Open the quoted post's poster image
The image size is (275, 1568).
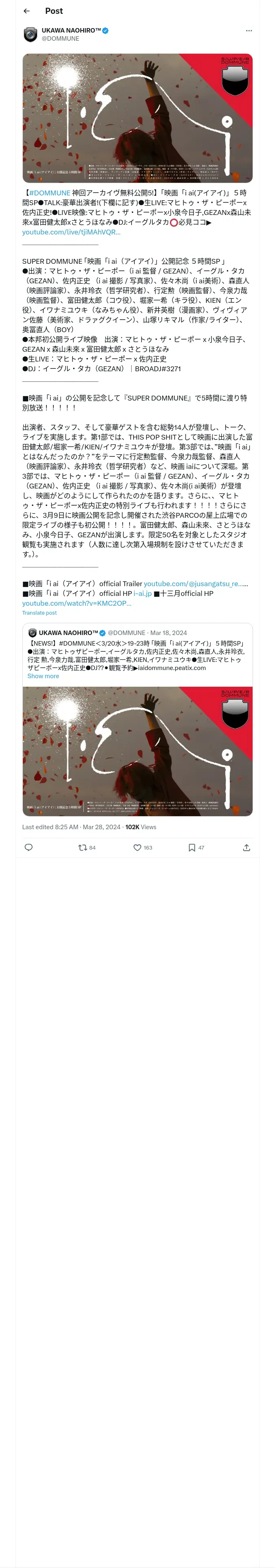click(x=137, y=751)
